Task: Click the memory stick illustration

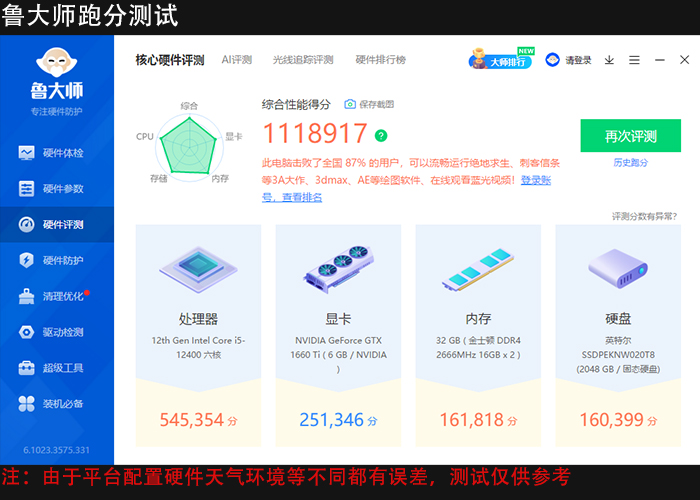Action: [x=478, y=269]
